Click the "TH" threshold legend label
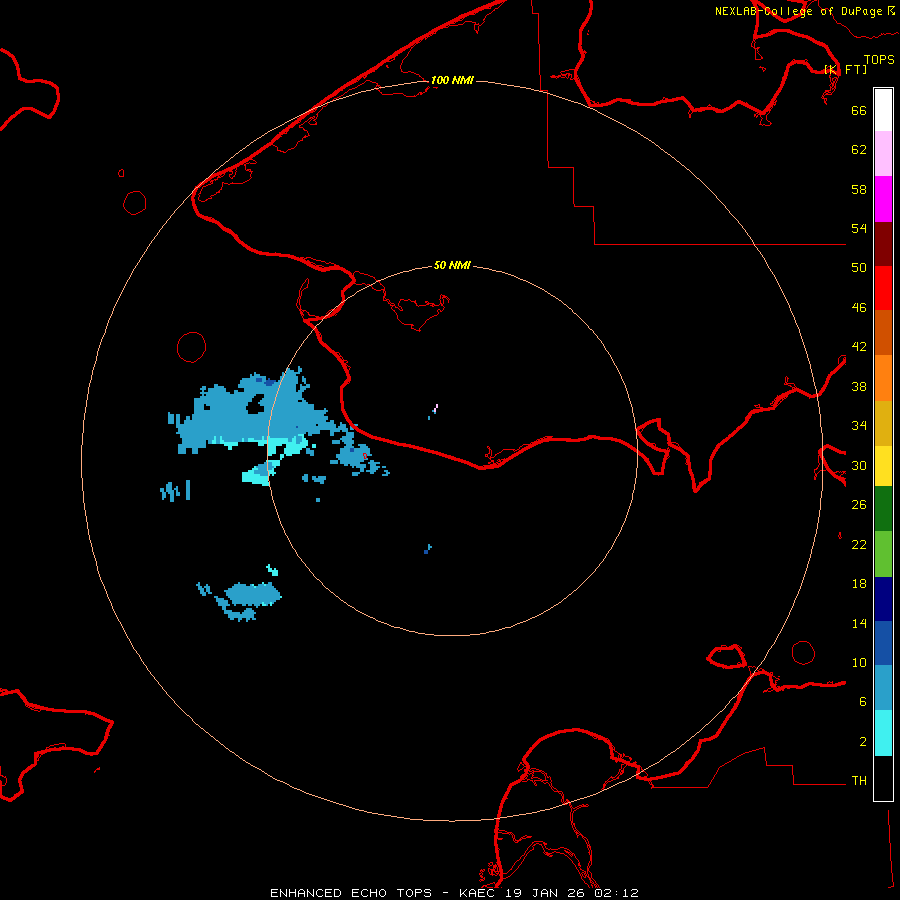The height and width of the screenshot is (900, 900). (859, 781)
